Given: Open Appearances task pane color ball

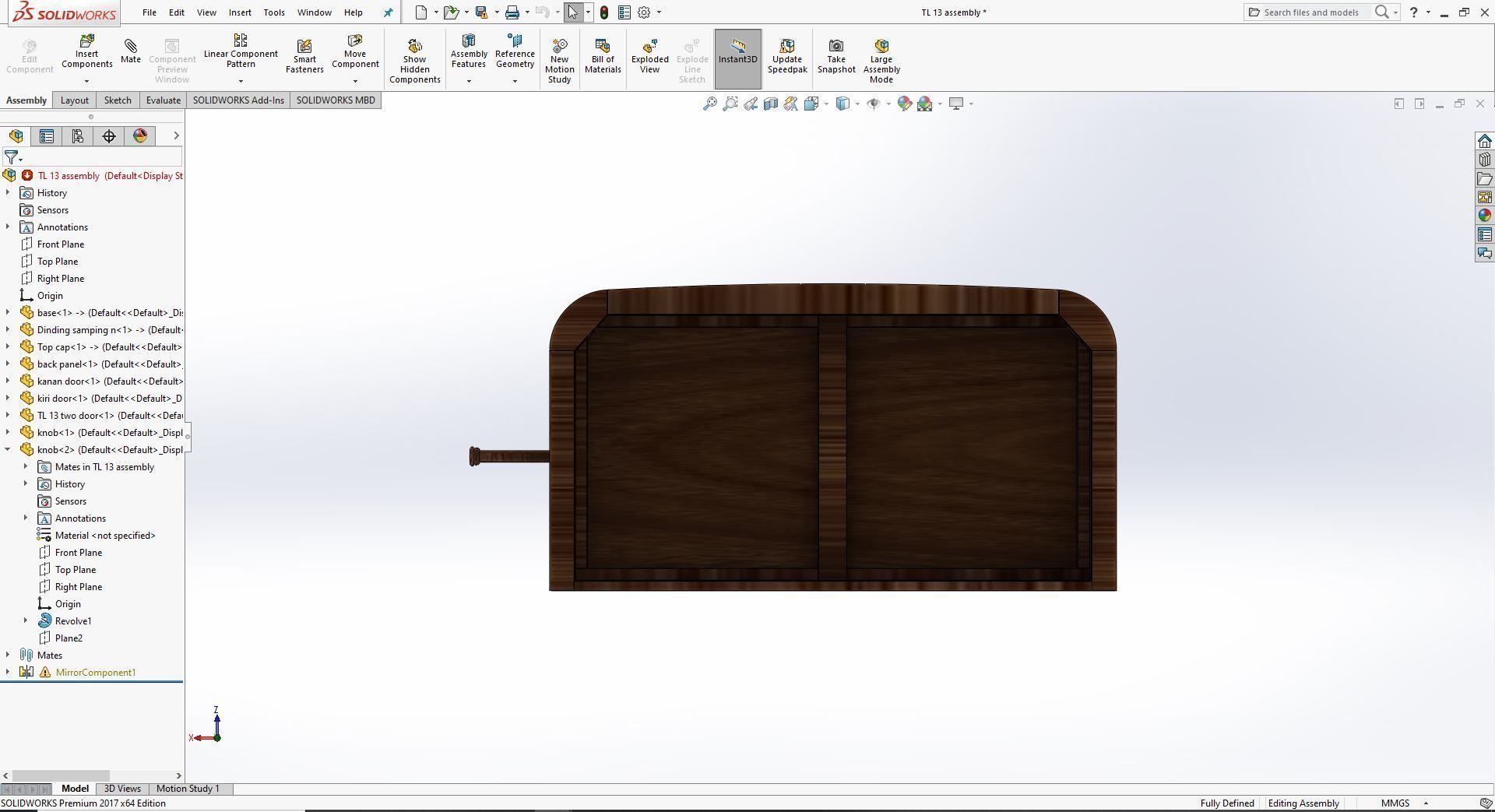Looking at the screenshot, I should pyautogui.click(x=1484, y=216).
